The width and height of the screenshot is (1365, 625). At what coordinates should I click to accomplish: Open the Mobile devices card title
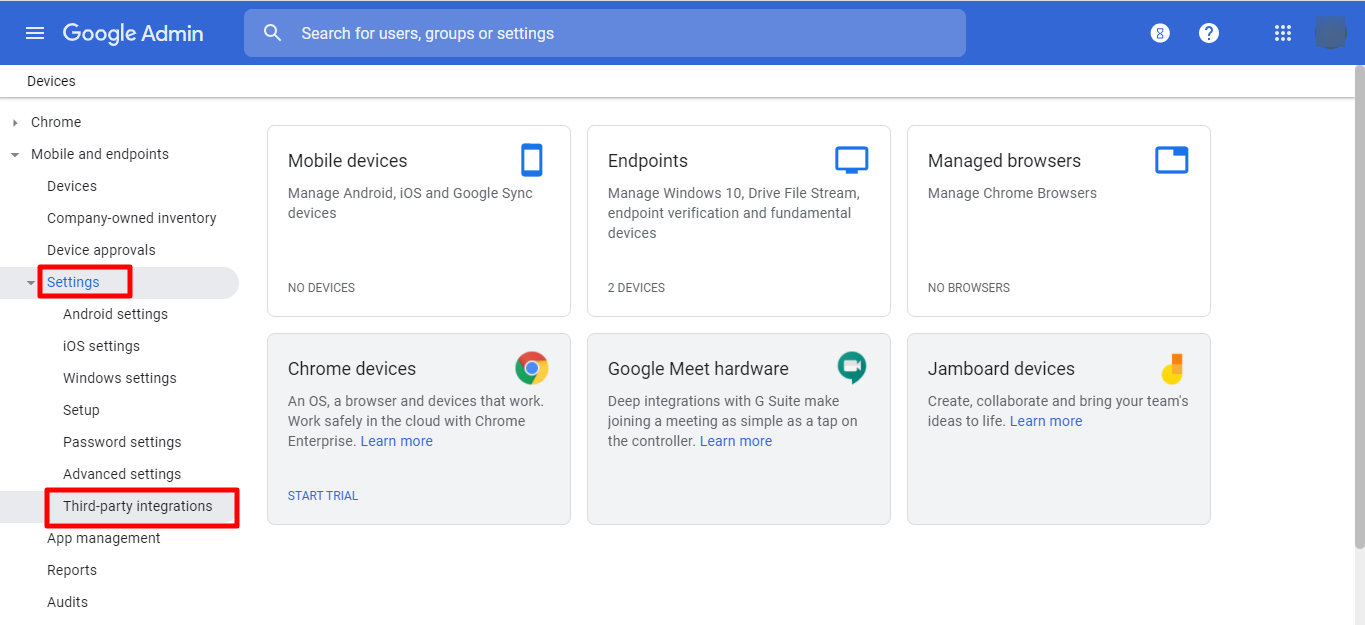pyautogui.click(x=348, y=161)
